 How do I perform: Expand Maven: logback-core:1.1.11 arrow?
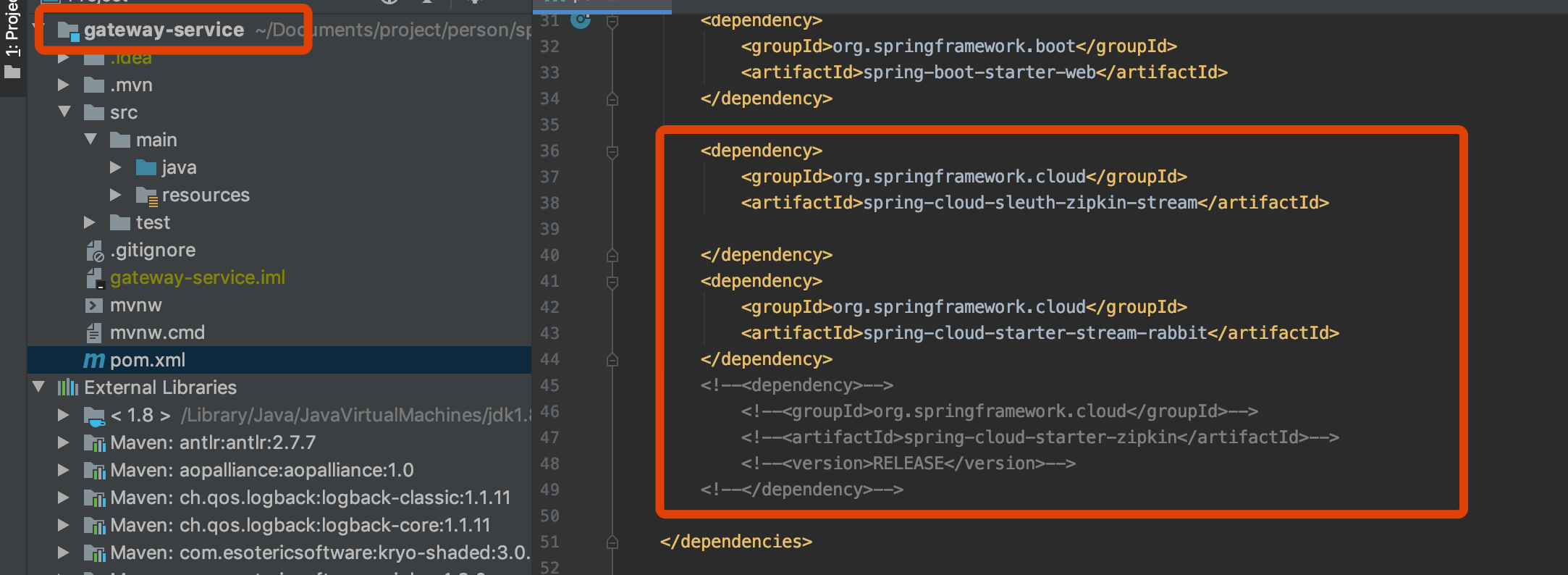click(x=64, y=525)
